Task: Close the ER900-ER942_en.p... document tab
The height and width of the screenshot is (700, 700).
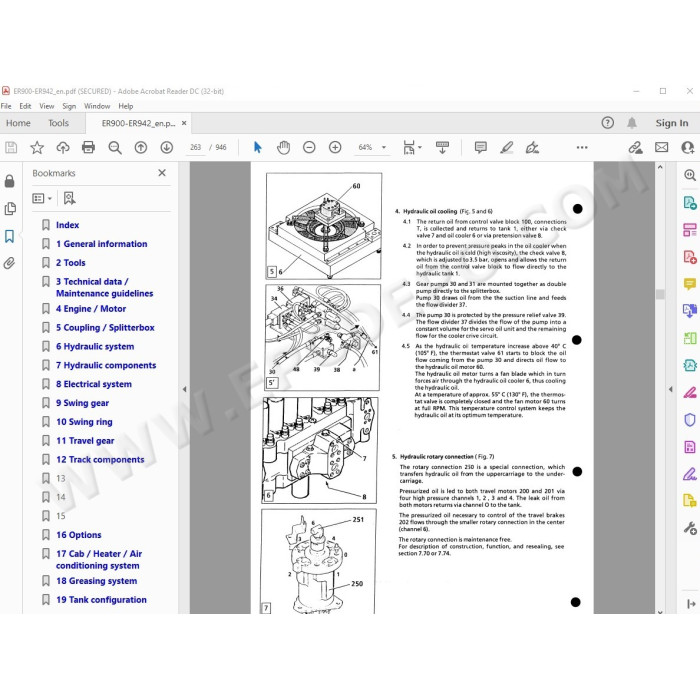Action: pos(184,123)
